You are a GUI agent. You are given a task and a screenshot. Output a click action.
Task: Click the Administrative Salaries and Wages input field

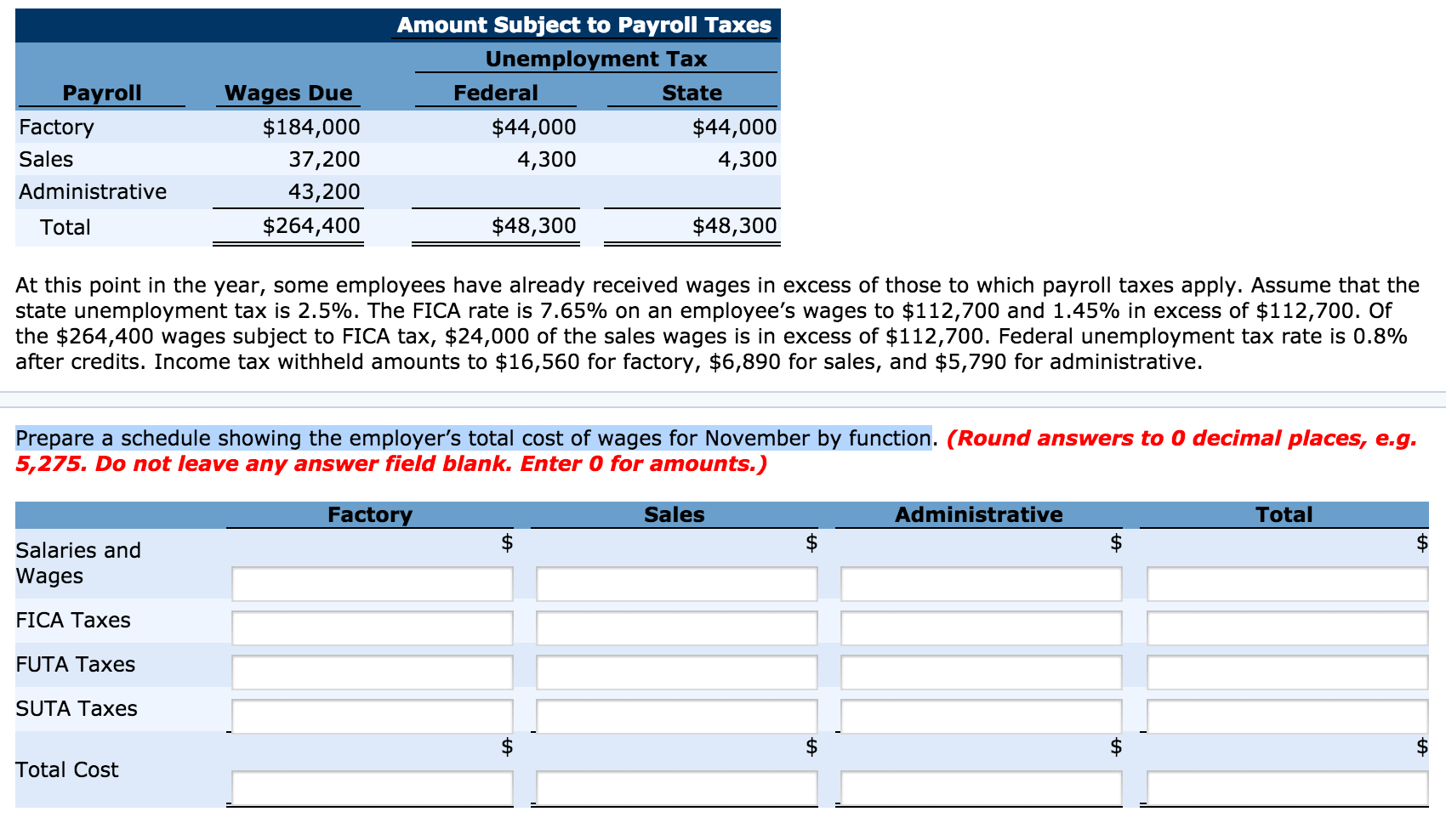[982, 584]
